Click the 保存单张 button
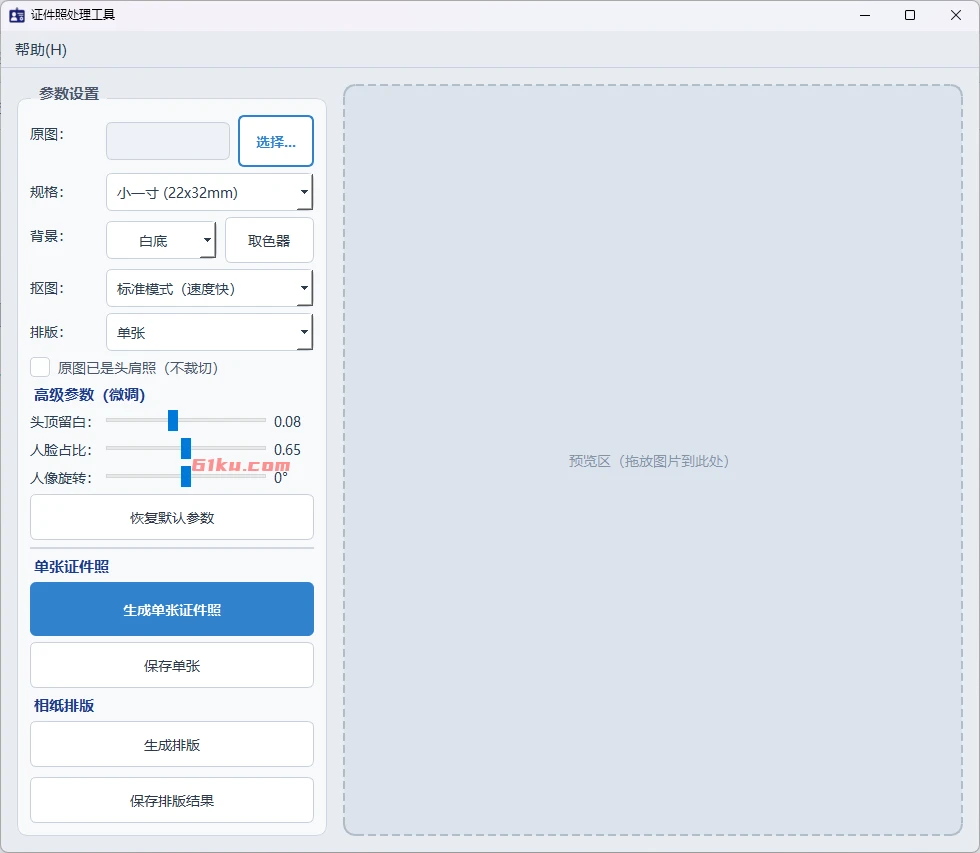The height and width of the screenshot is (853, 980). 172,666
